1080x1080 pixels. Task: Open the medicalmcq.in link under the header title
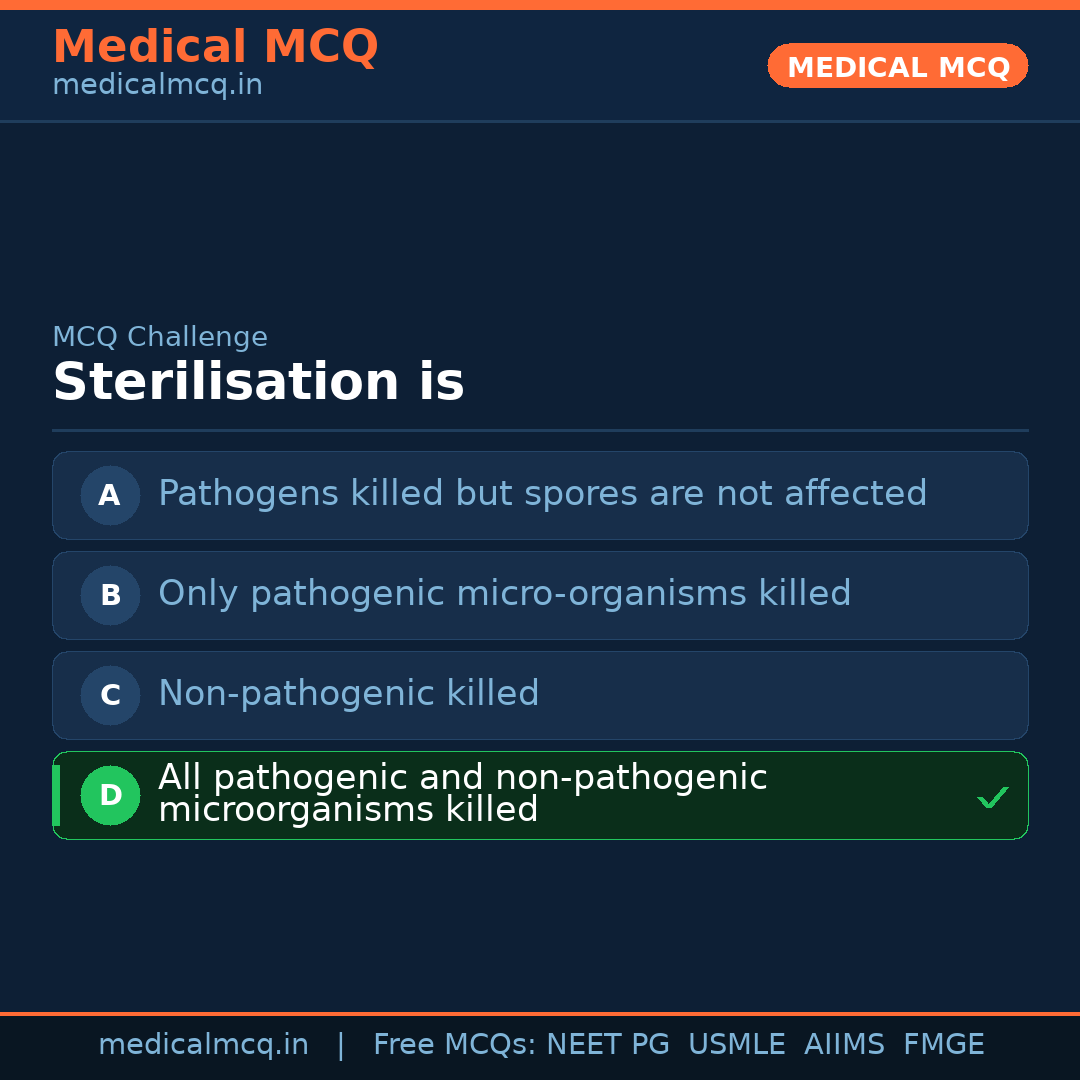pos(157,86)
